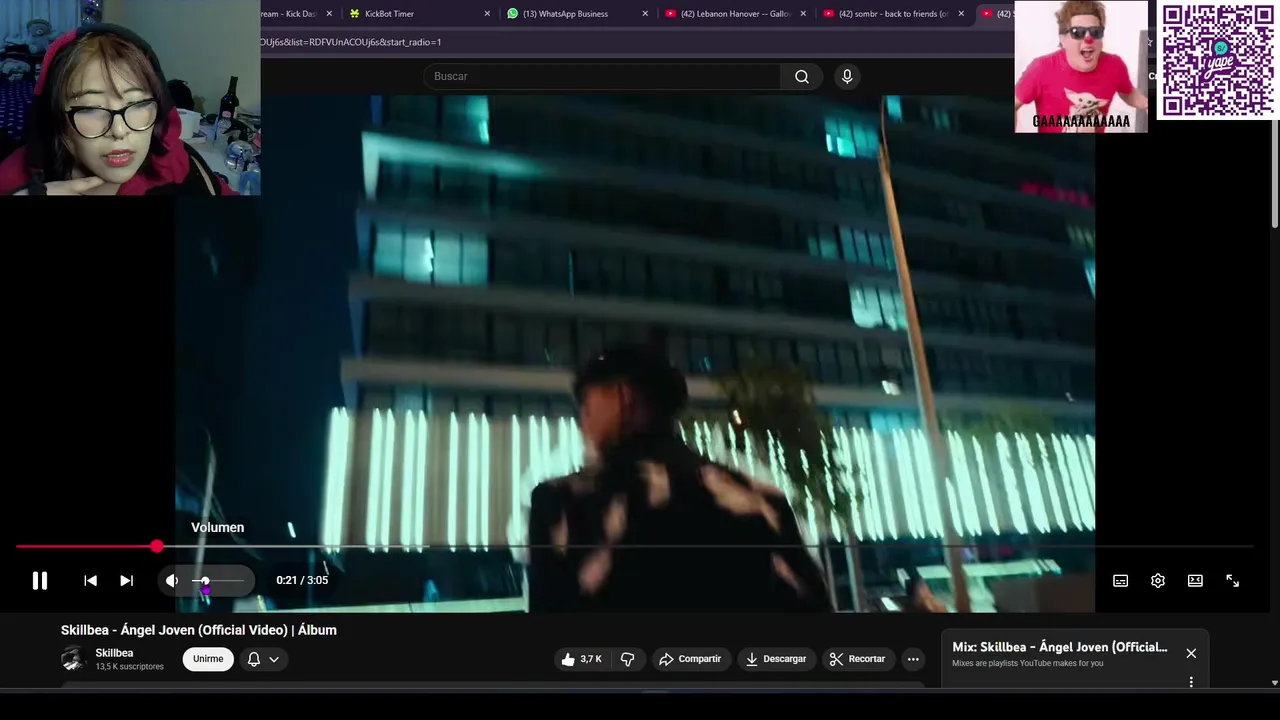
Task: Switch to the Kick Dashboard stream tab
Action: 288,14
